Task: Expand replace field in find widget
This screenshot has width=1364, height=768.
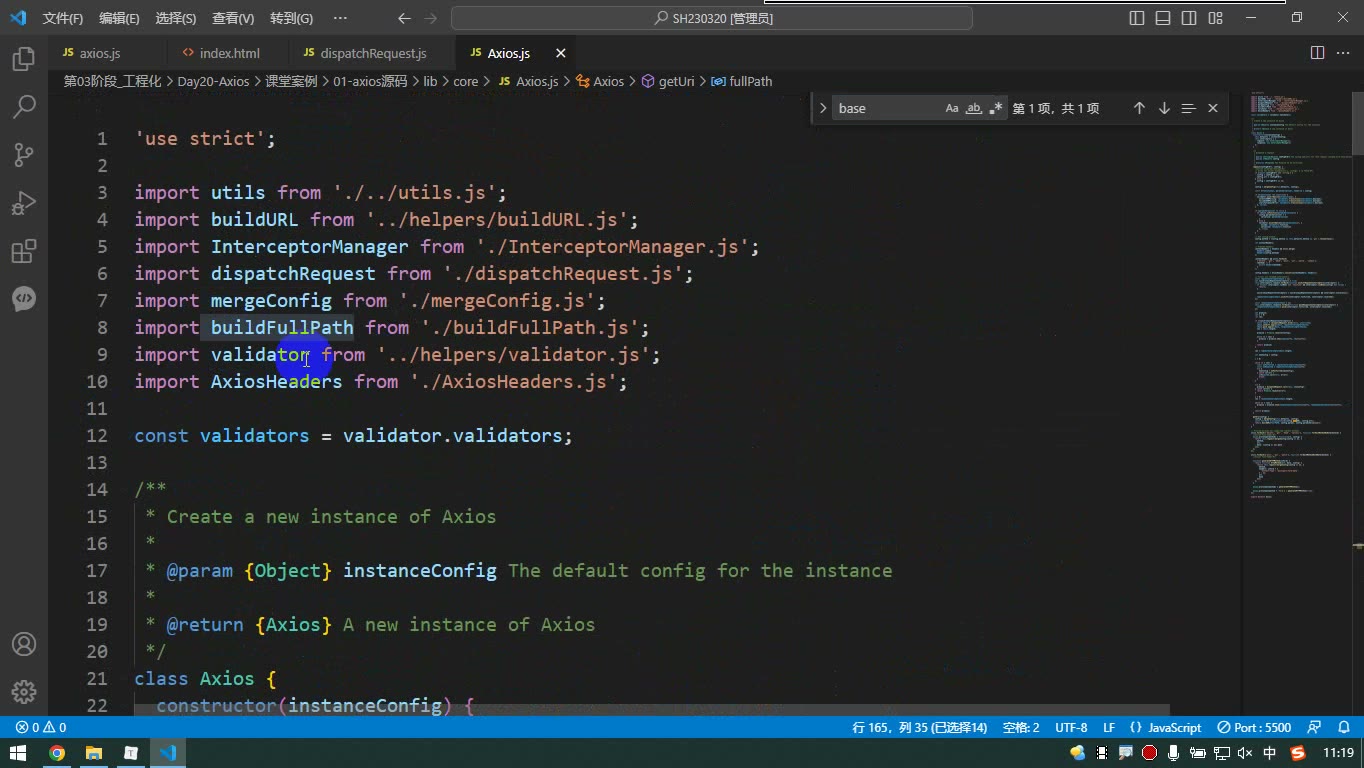Action: coord(822,108)
